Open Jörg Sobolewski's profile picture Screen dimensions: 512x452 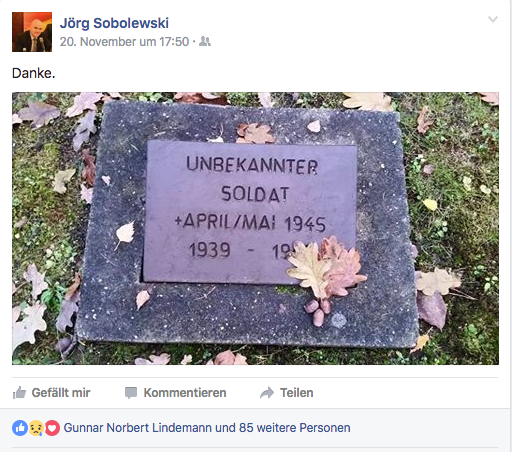(32, 32)
